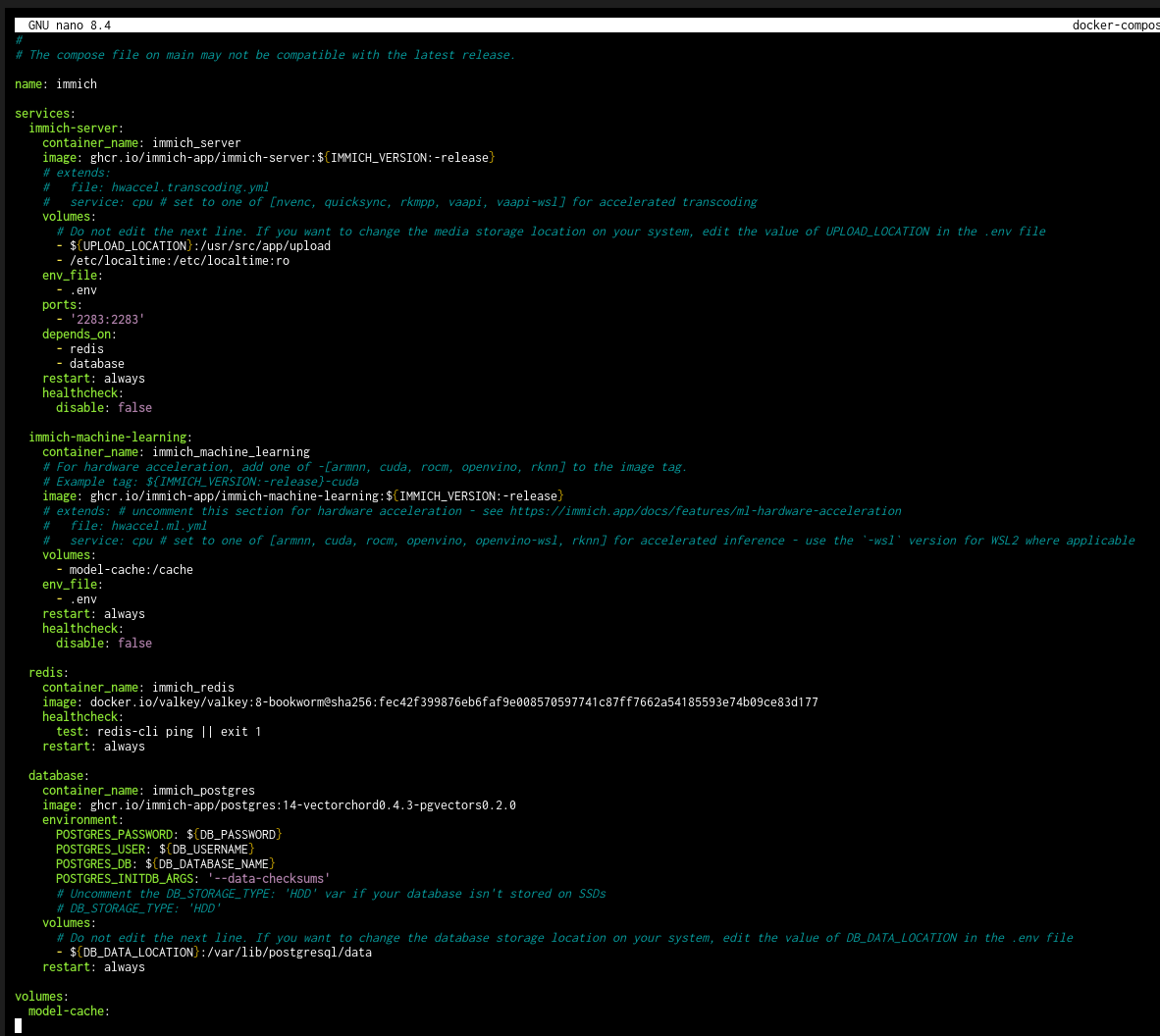Click the DB_DATA_LOCATION .env file comment
This screenshot has width=1160, height=1036.
(x=564, y=938)
